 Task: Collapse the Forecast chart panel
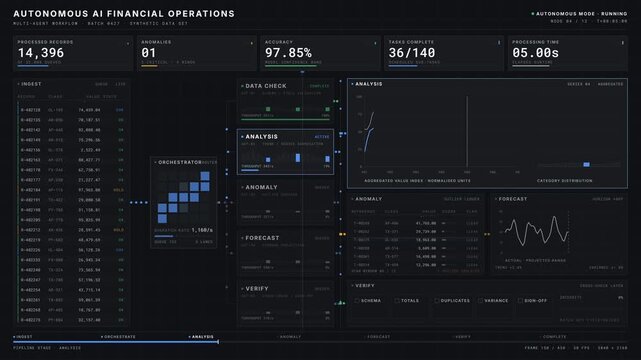coord(496,199)
